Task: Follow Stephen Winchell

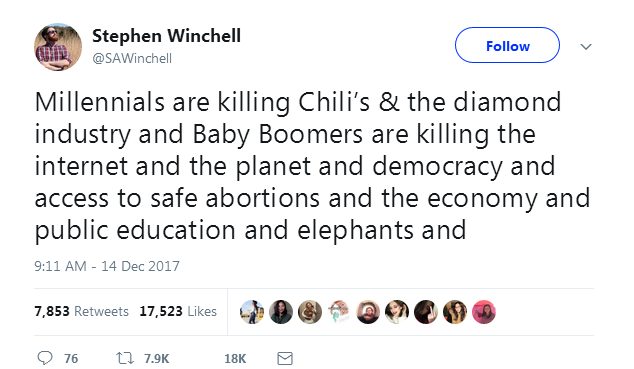Action: 507,45
